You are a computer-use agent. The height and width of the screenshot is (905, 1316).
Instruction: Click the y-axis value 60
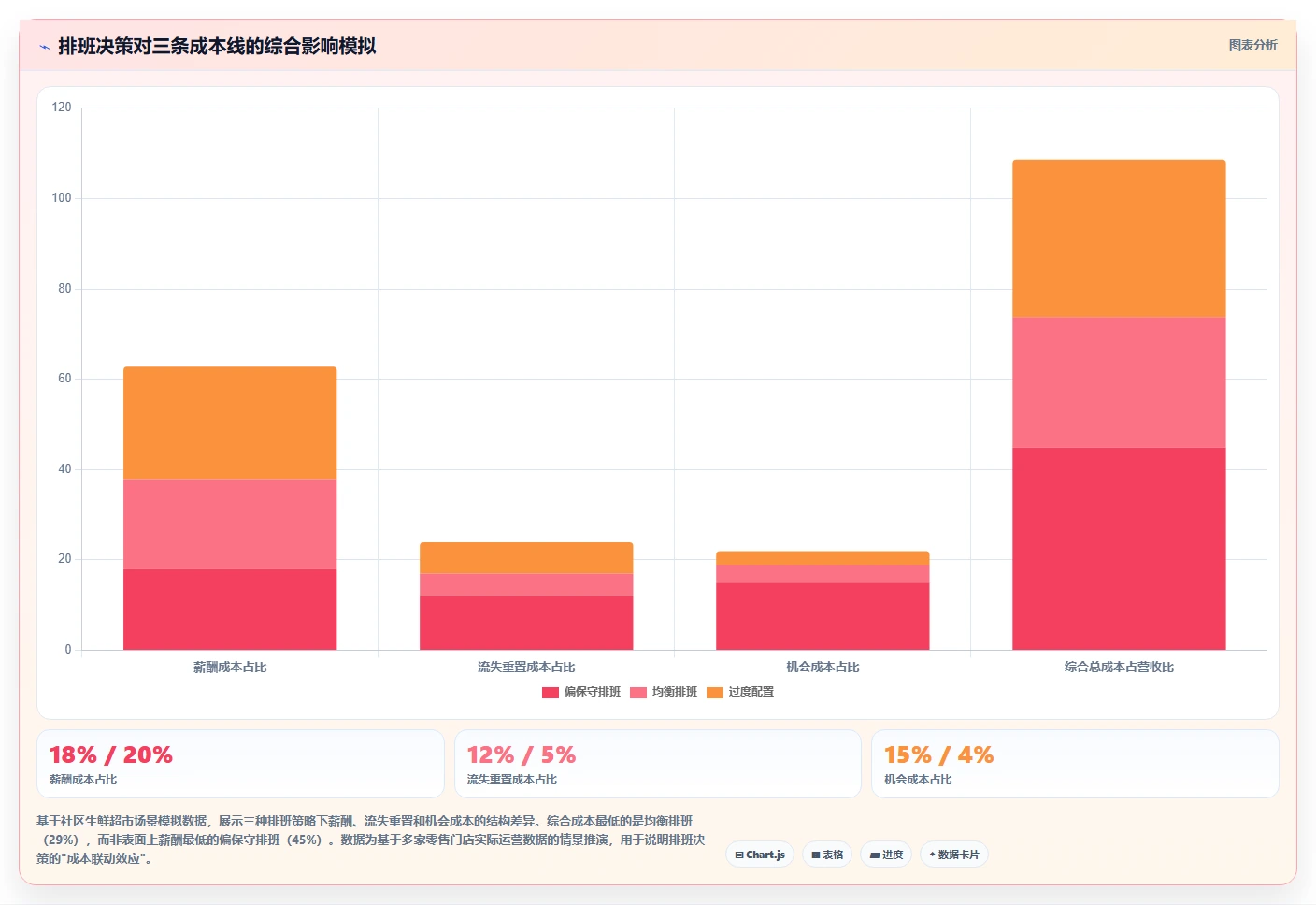[x=64, y=379]
